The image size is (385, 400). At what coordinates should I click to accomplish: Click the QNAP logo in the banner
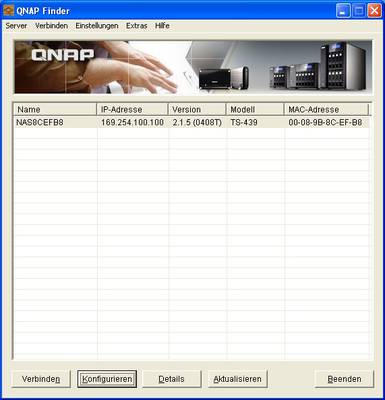point(63,55)
